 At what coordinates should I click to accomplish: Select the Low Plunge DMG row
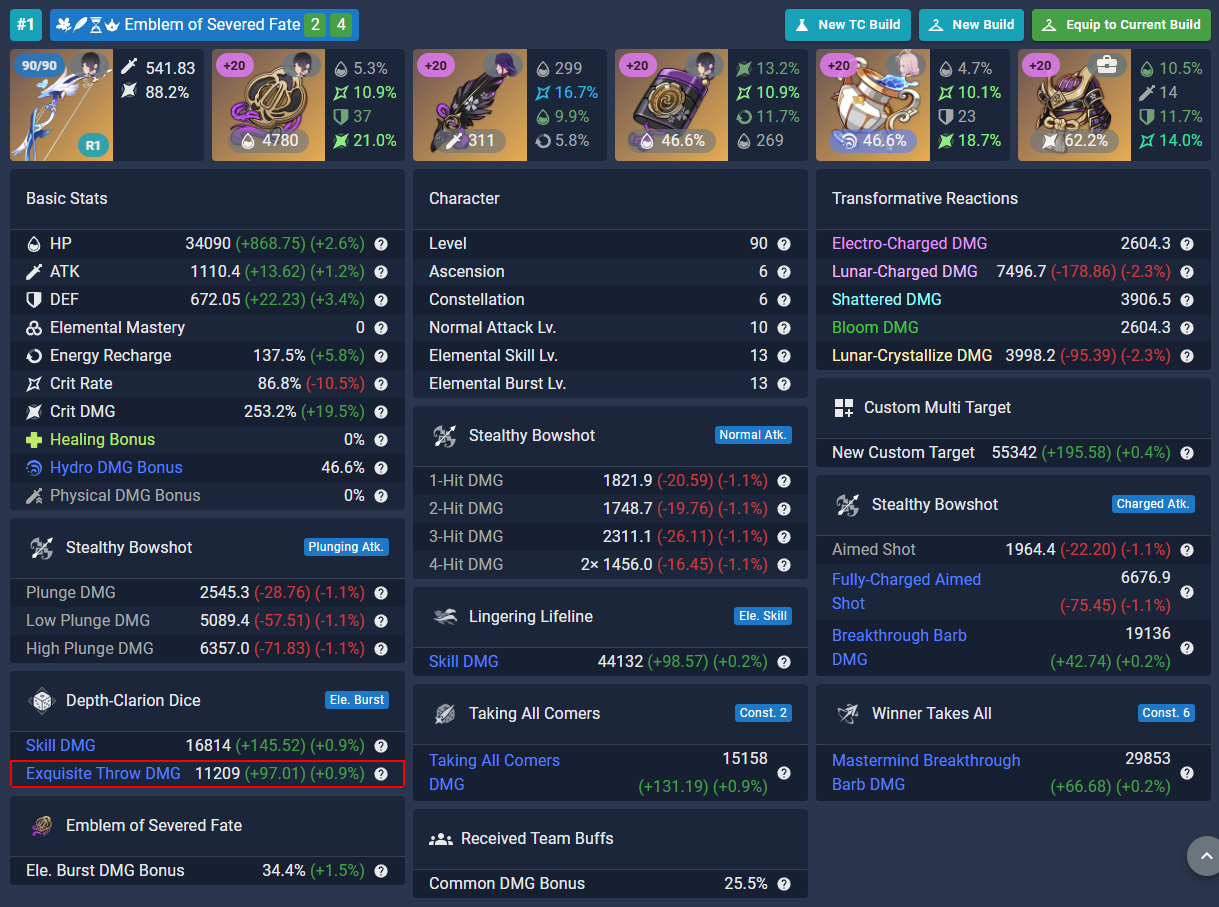point(207,621)
